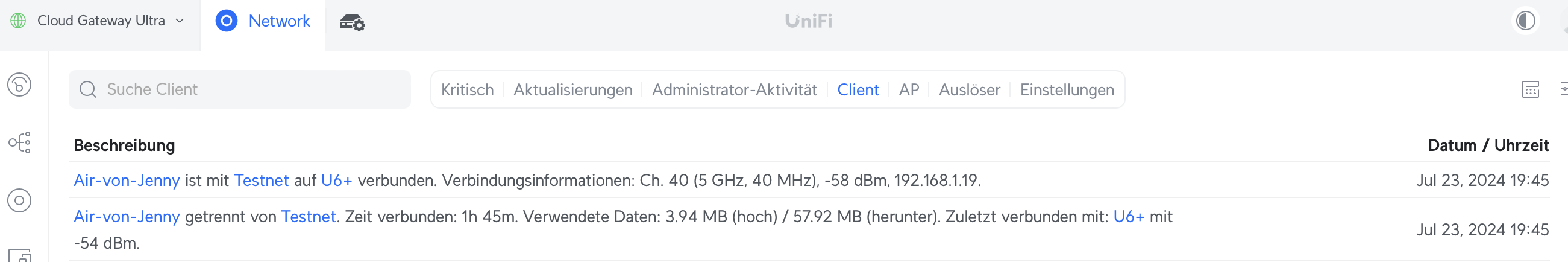Screen dimensions: 1568x262
Task: Open the Testnet link in first log entry
Action: pyautogui.click(x=261, y=181)
